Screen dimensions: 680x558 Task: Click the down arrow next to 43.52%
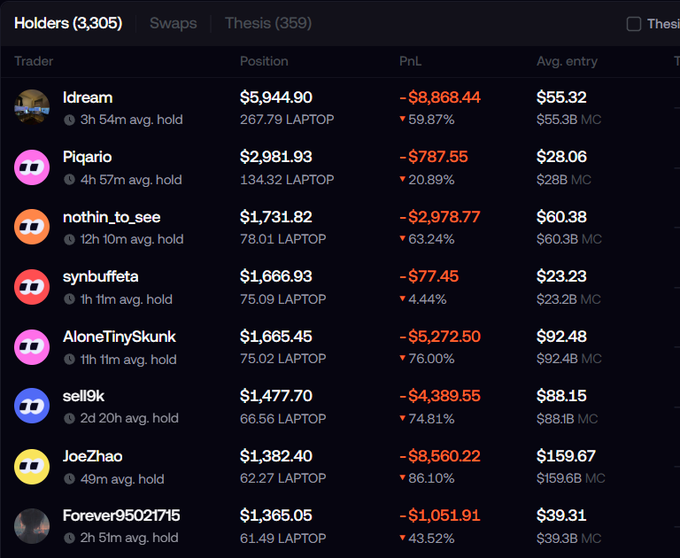tap(402, 538)
